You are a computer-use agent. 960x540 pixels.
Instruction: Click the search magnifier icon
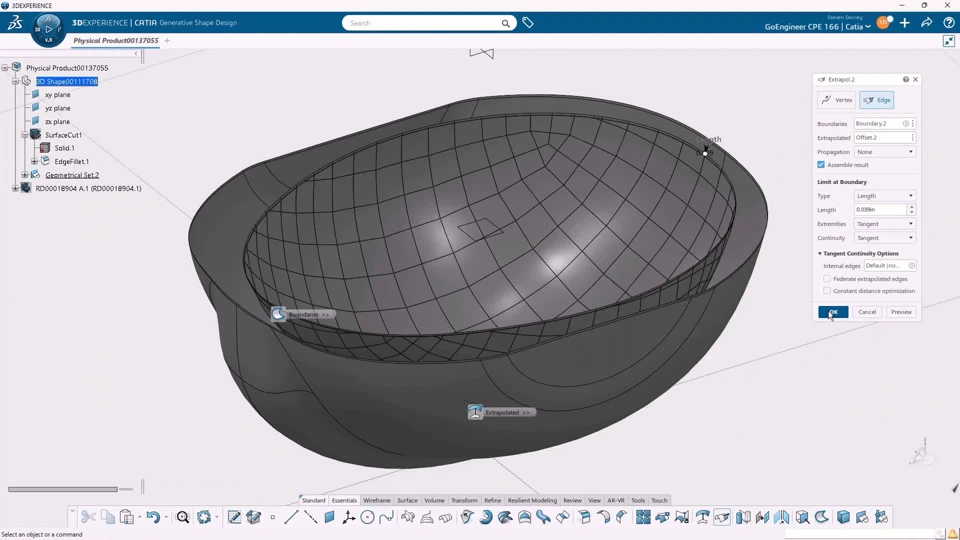coord(505,23)
